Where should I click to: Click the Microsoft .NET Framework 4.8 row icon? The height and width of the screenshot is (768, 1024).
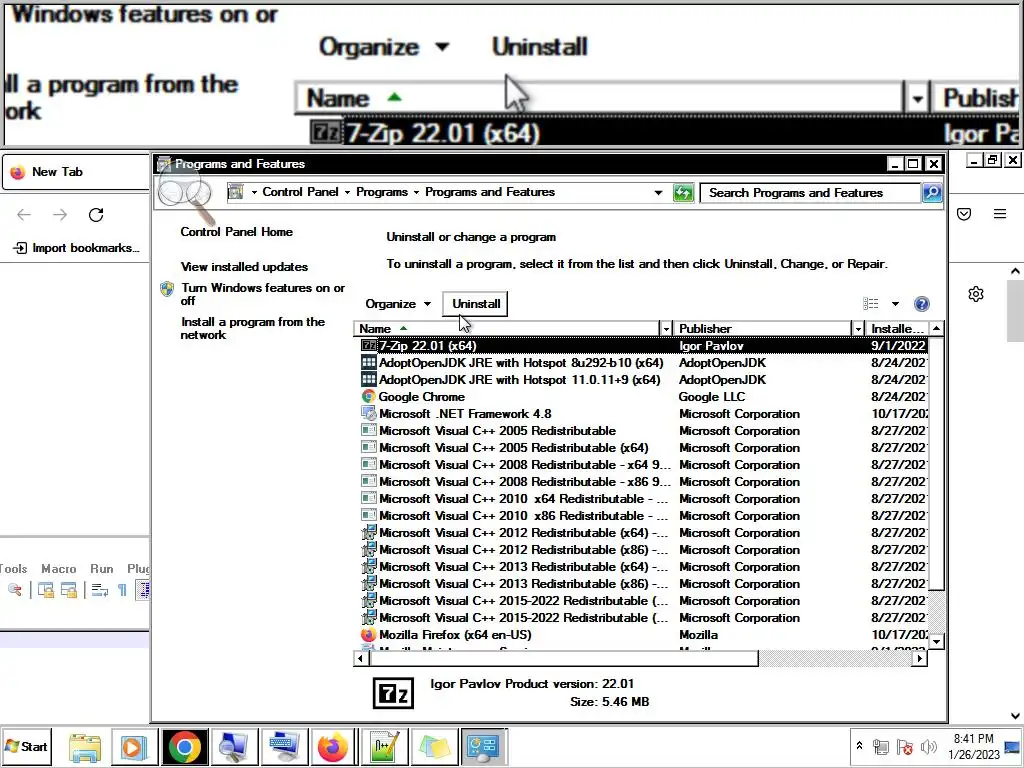pyautogui.click(x=369, y=413)
